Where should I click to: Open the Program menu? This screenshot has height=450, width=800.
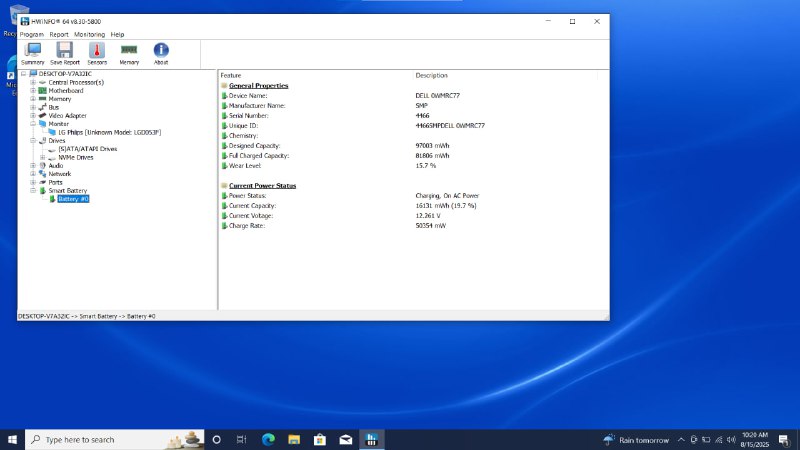coord(32,34)
